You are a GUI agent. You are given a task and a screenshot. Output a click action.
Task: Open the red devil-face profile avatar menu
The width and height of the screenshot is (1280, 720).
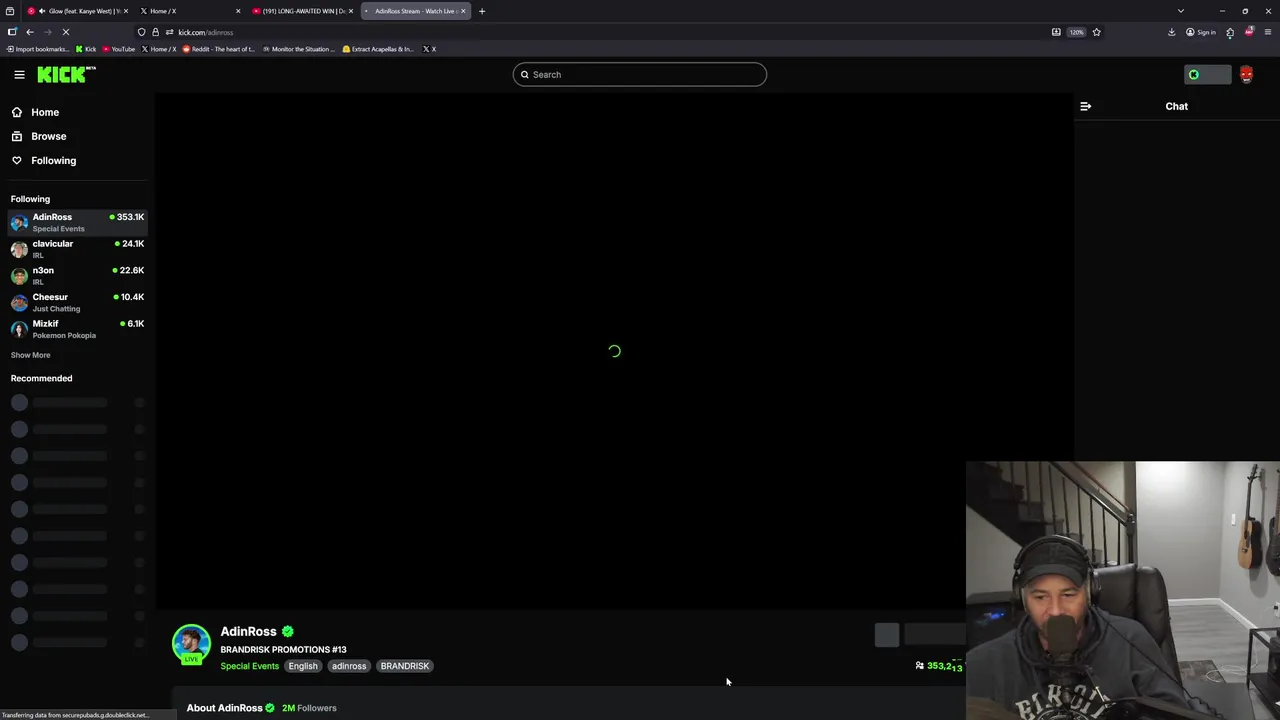(1246, 75)
